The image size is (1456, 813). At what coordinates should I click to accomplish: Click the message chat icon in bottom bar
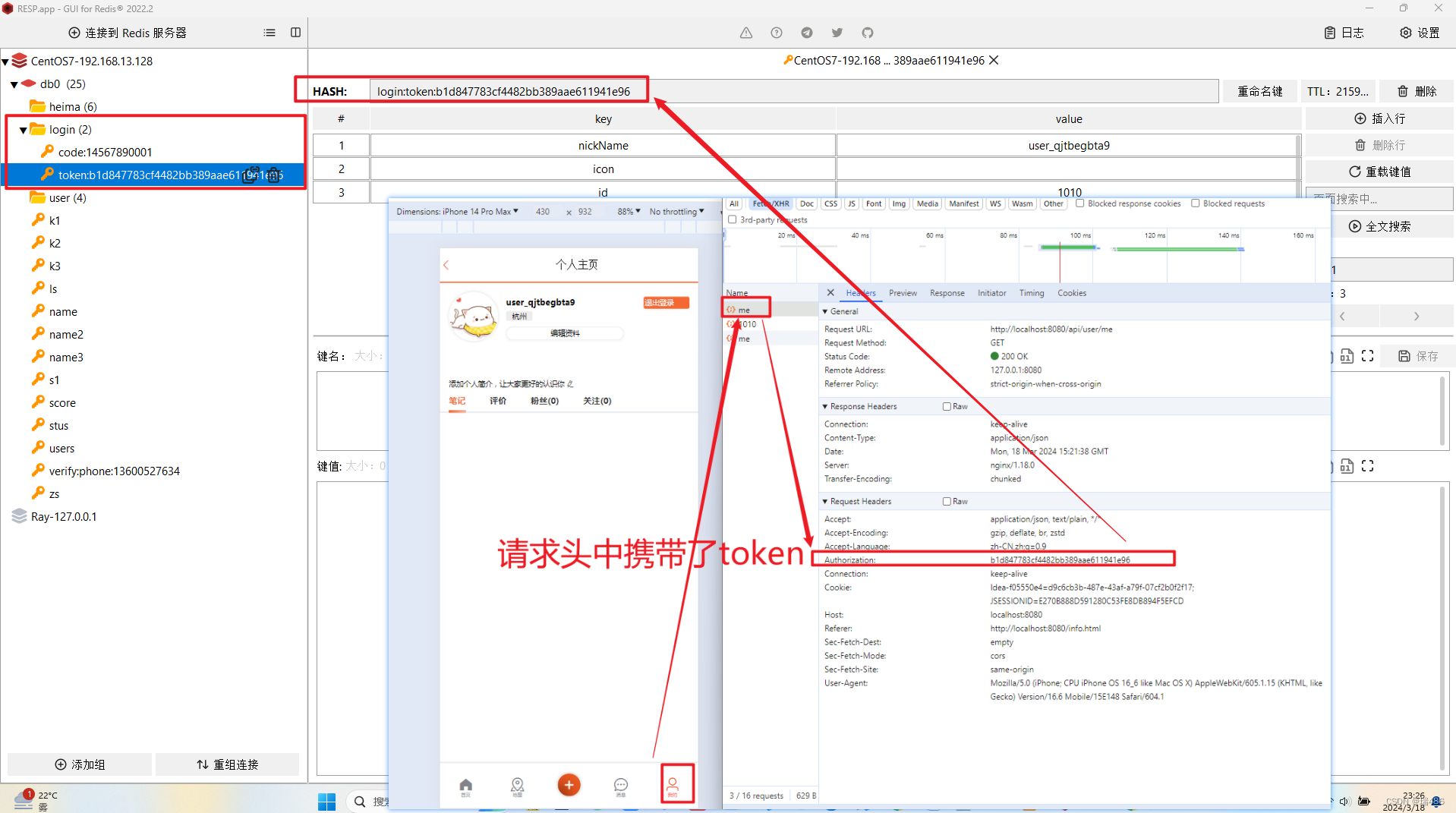click(620, 786)
